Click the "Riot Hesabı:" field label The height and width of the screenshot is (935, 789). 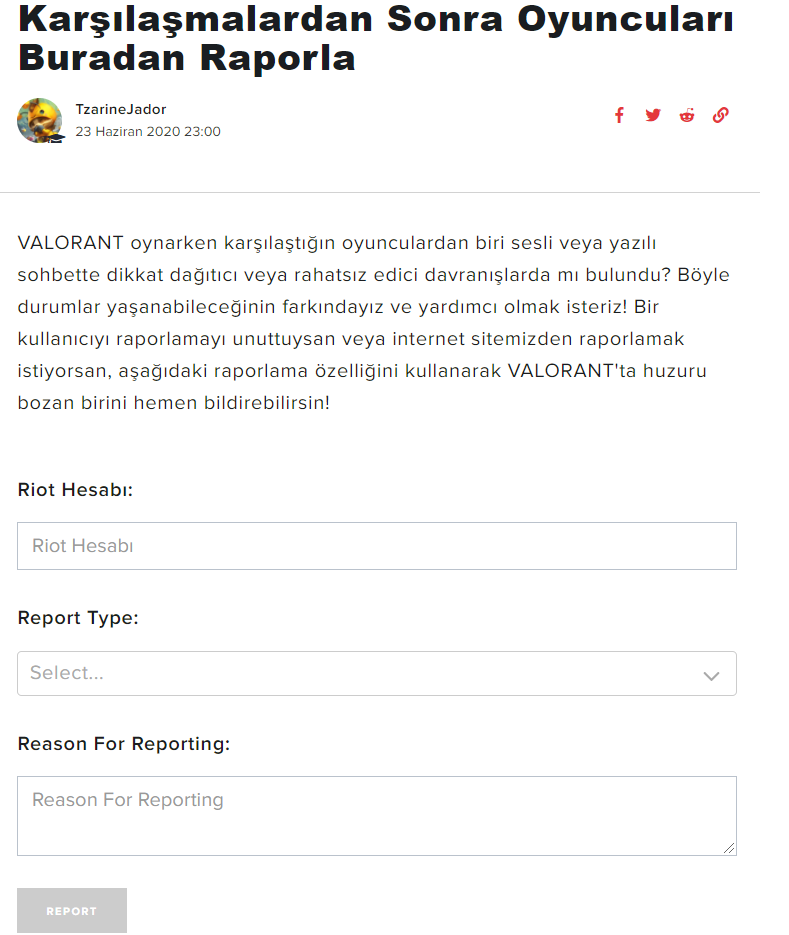(x=76, y=490)
